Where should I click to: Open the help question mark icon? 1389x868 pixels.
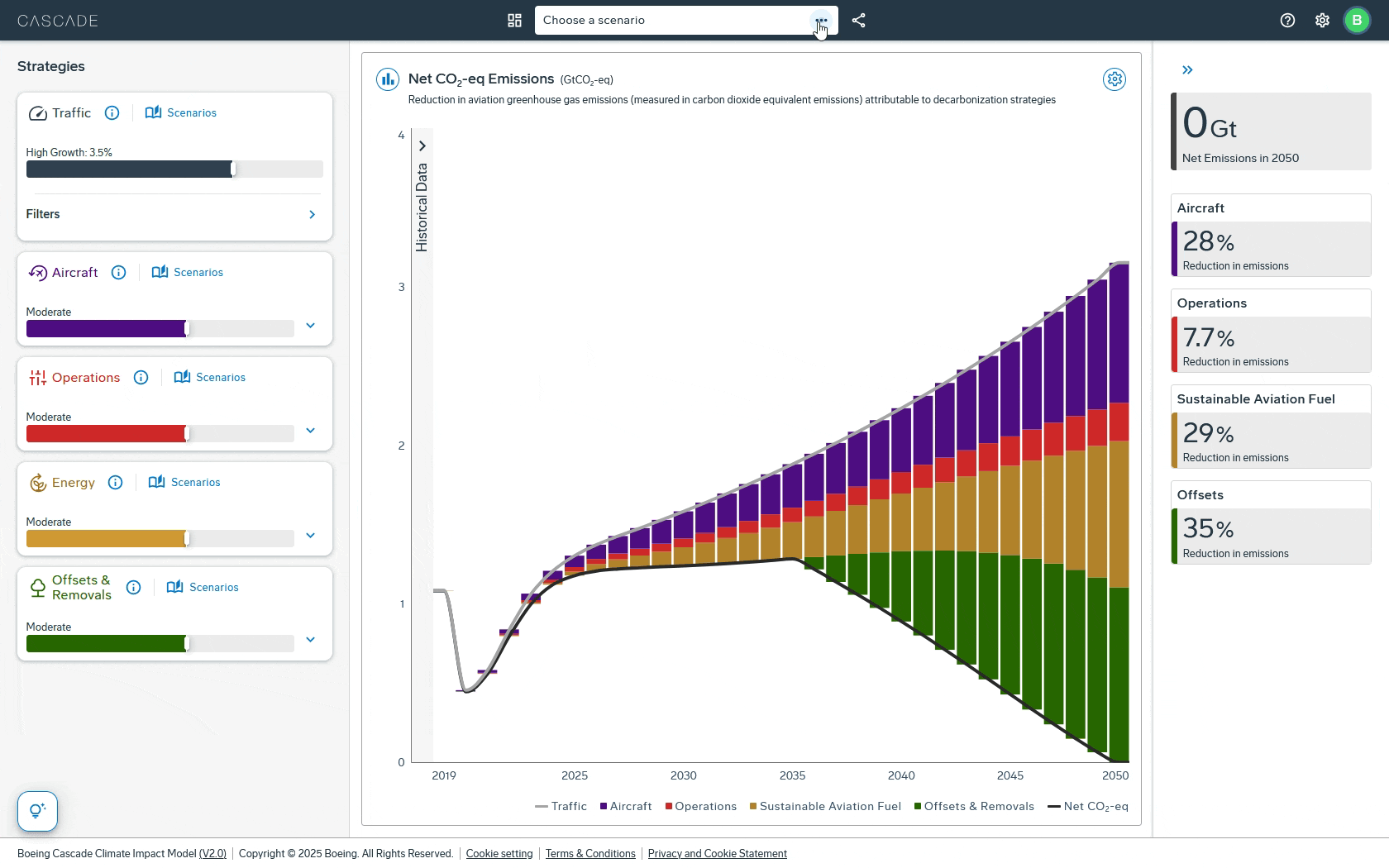pyautogui.click(x=1287, y=21)
